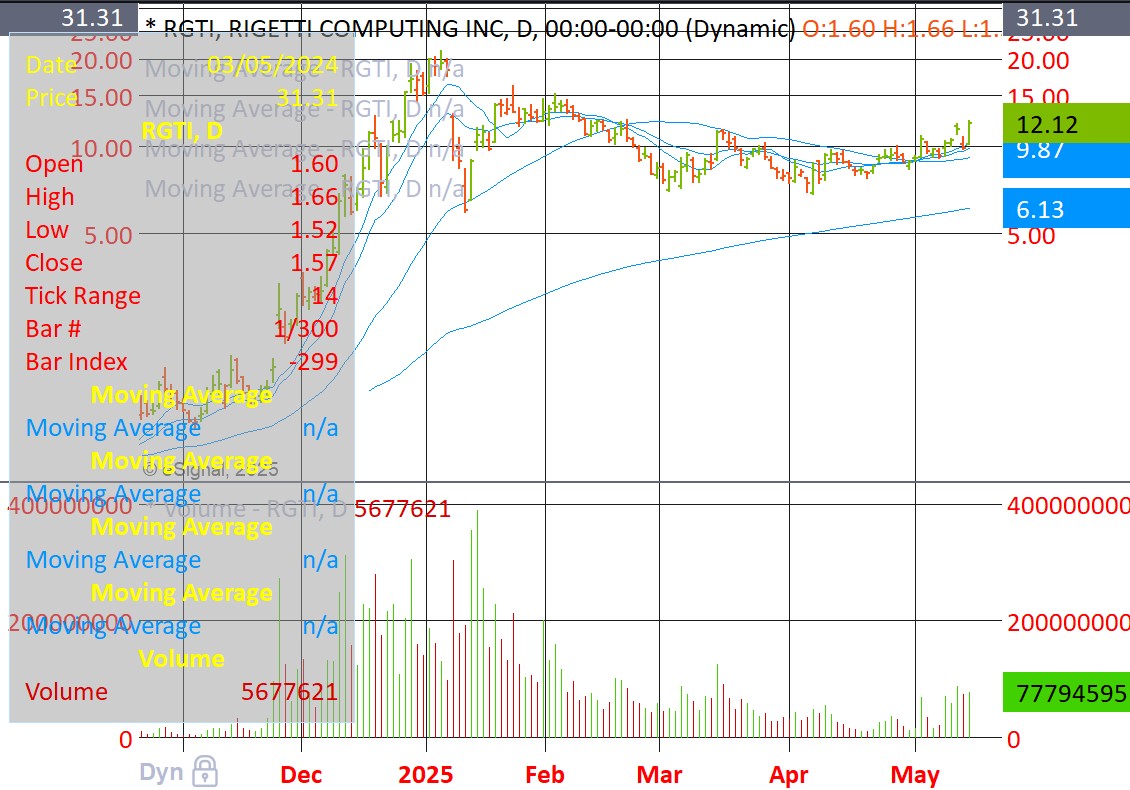The height and width of the screenshot is (790, 1130).
Task: Select the Tick Range 14 row
Action: tap(182, 296)
